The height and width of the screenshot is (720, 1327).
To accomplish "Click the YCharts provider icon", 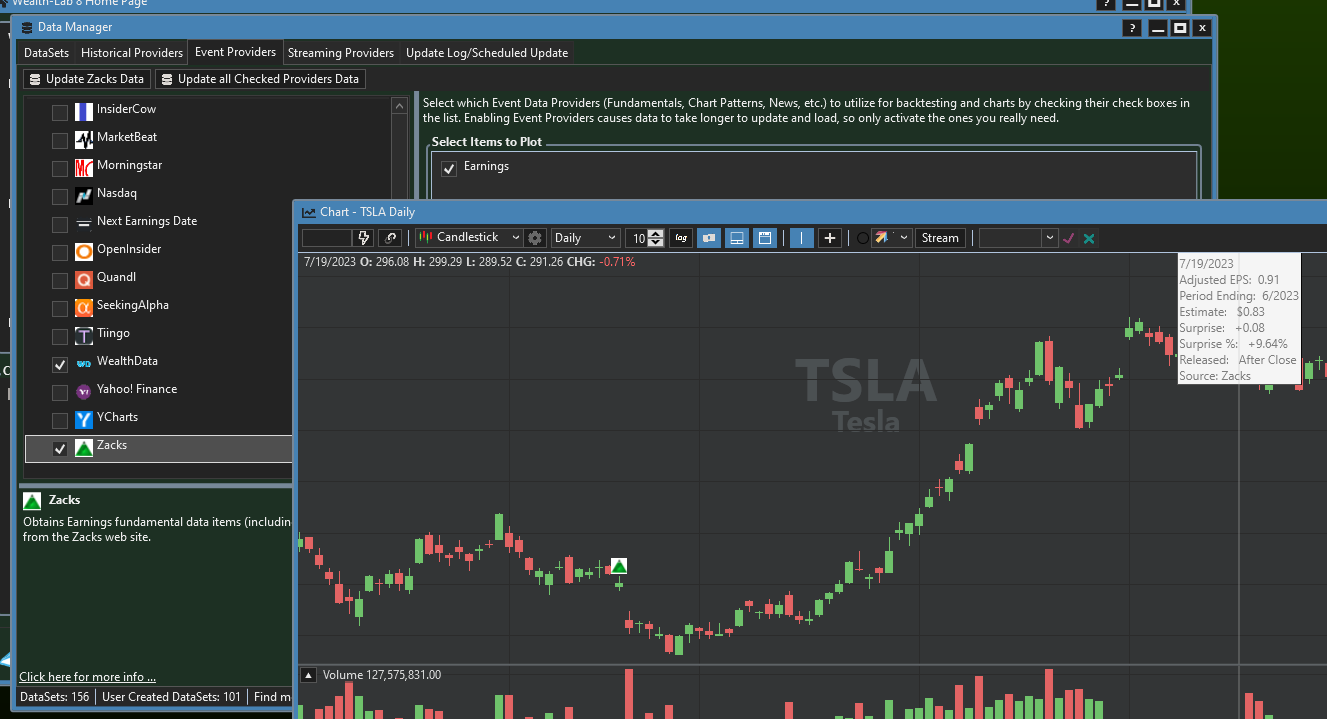I will [84, 419].
